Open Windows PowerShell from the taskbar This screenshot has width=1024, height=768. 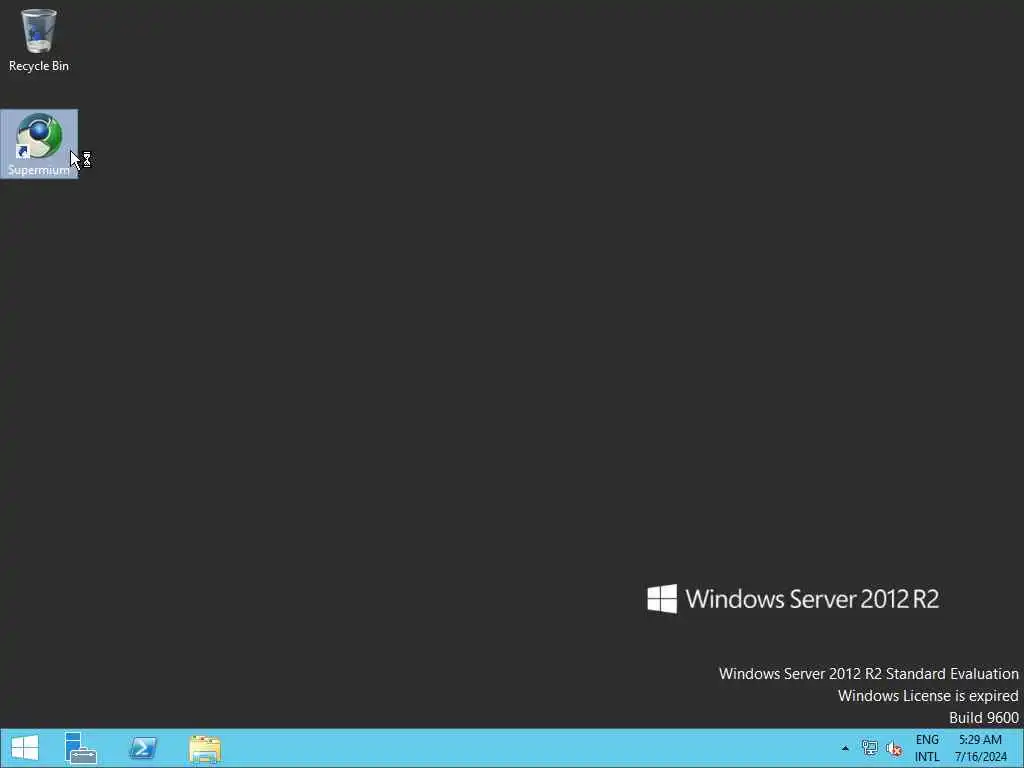pyautogui.click(x=143, y=748)
